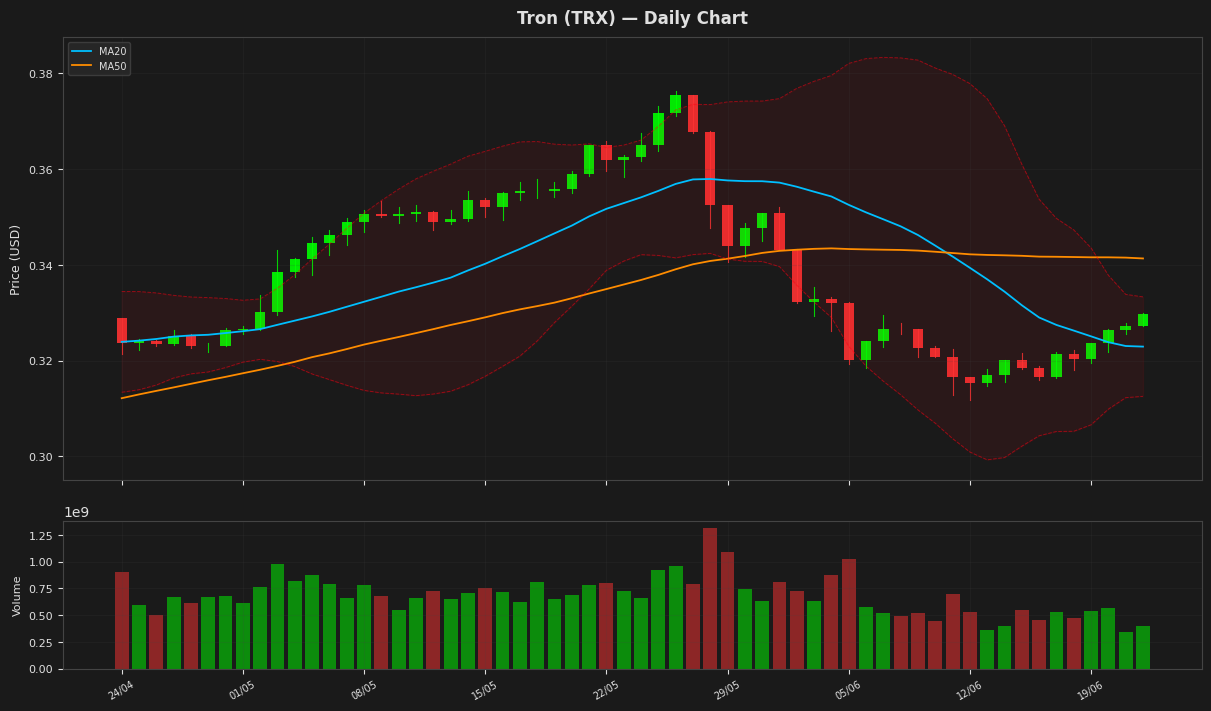Click the 22/05 date label

pos(605,690)
